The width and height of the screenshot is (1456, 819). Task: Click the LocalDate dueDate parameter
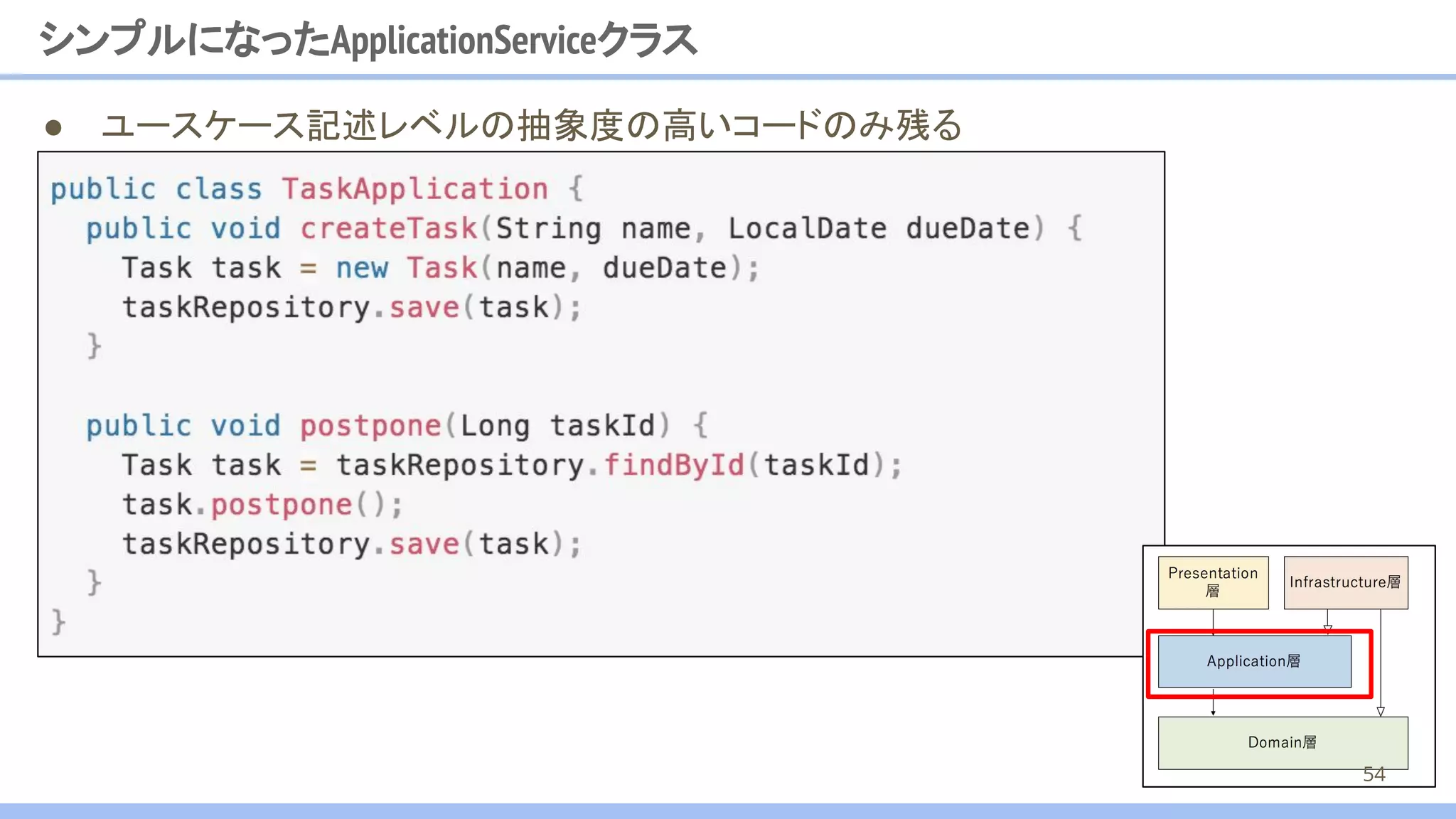coord(879,229)
